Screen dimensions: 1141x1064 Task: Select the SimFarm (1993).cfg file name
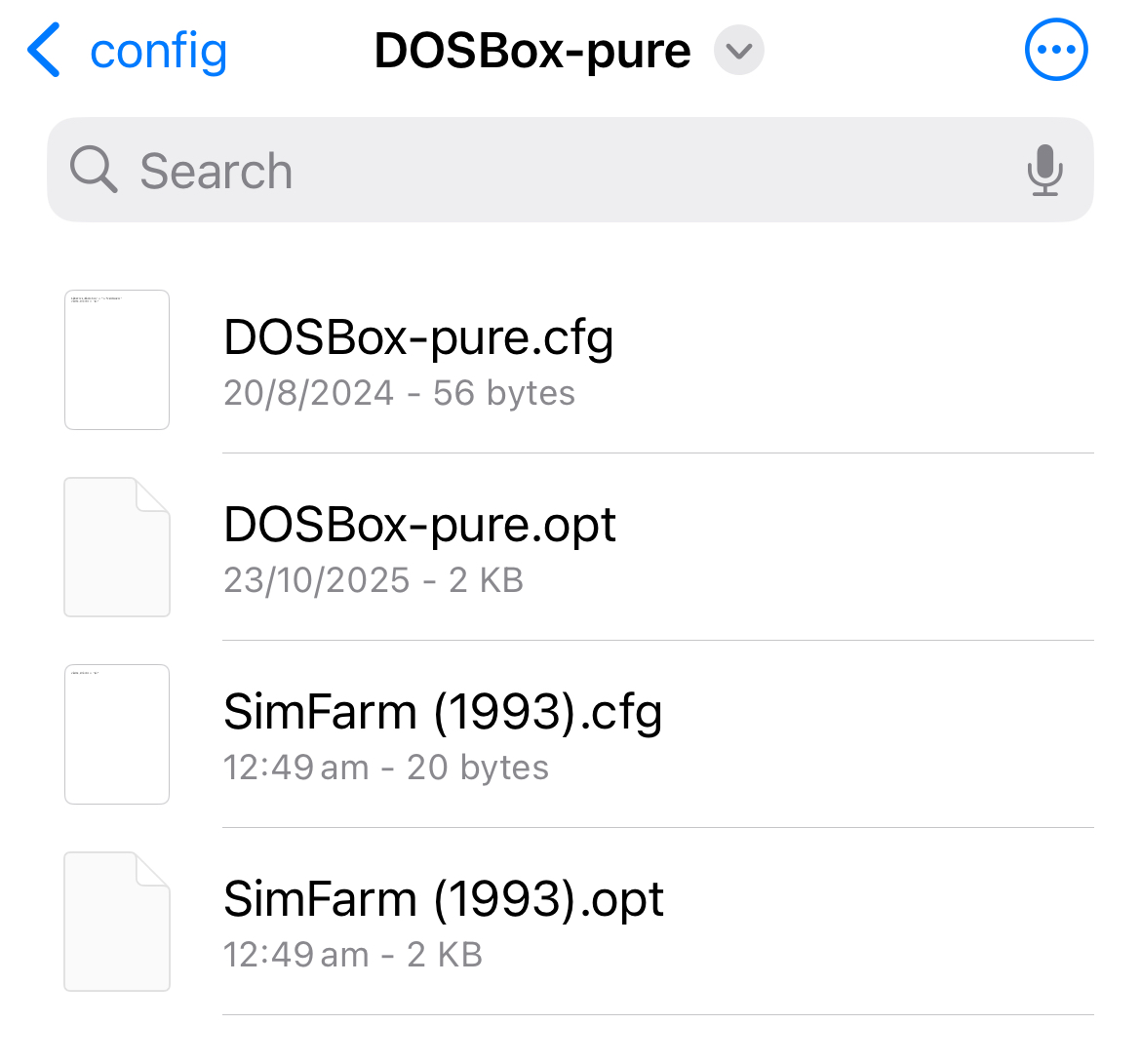tap(443, 712)
